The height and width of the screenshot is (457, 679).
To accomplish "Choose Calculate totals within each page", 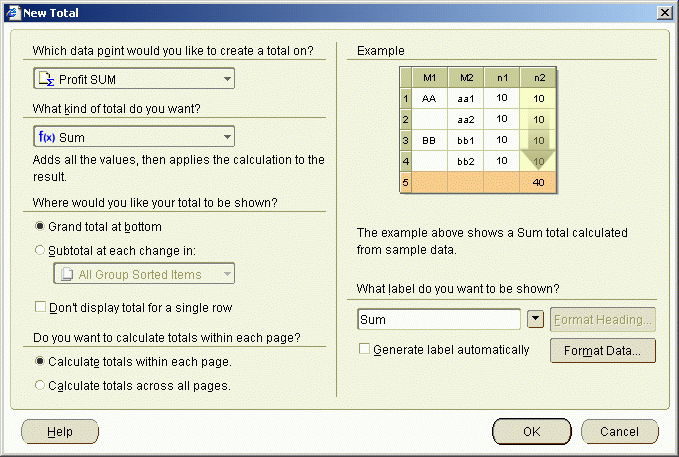I will 40,361.
